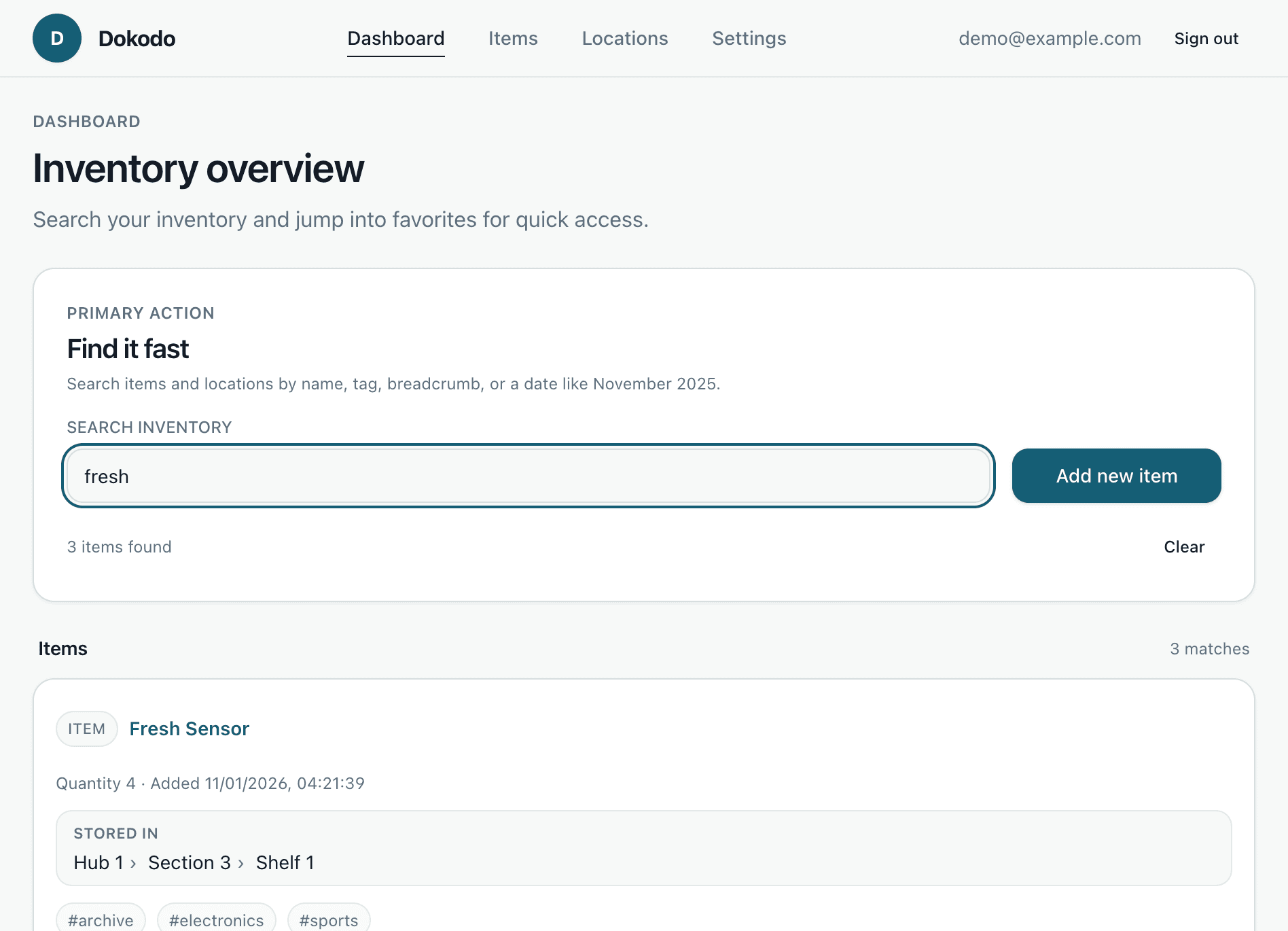This screenshot has width=1288, height=931.
Task: Go to Settings
Action: pos(749,39)
